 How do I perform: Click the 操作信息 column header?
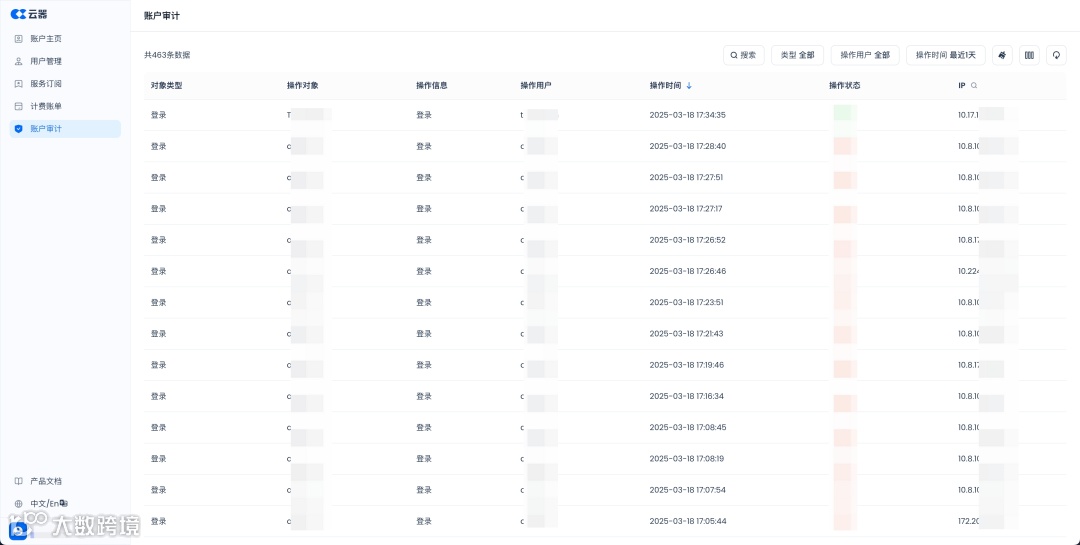(432, 86)
